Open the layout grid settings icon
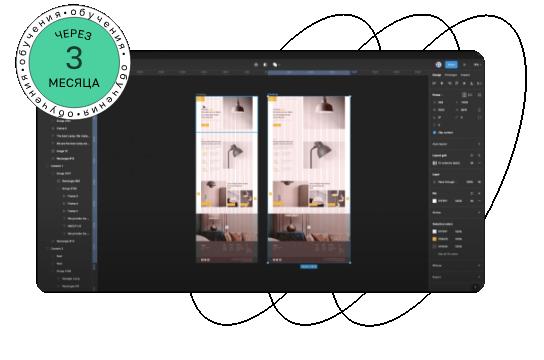Viewport: 544px width, 360px height. point(434,163)
